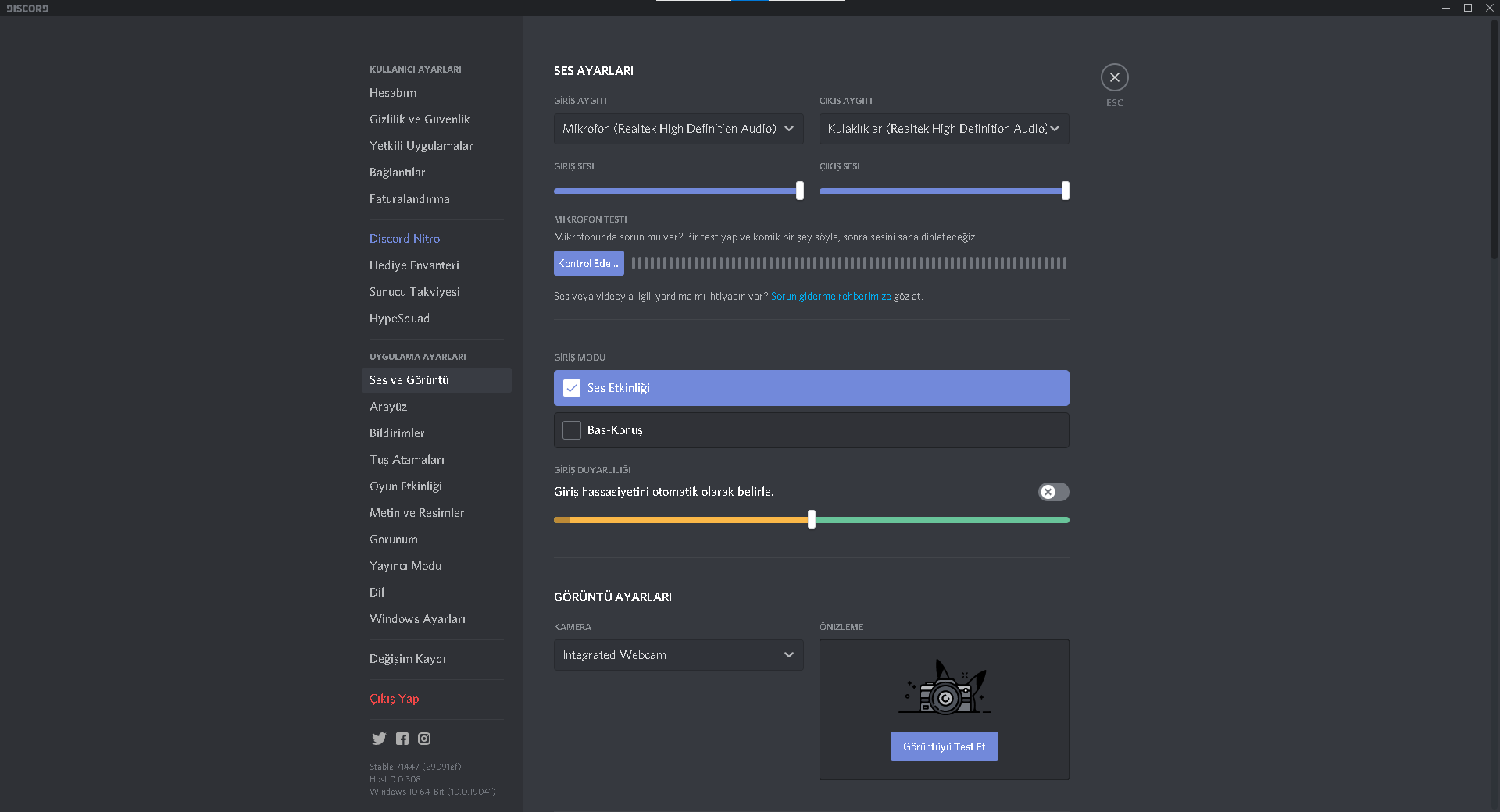This screenshot has width=1500, height=812.
Task: Open Sunucu Takviyesi section
Action: (x=437, y=292)
